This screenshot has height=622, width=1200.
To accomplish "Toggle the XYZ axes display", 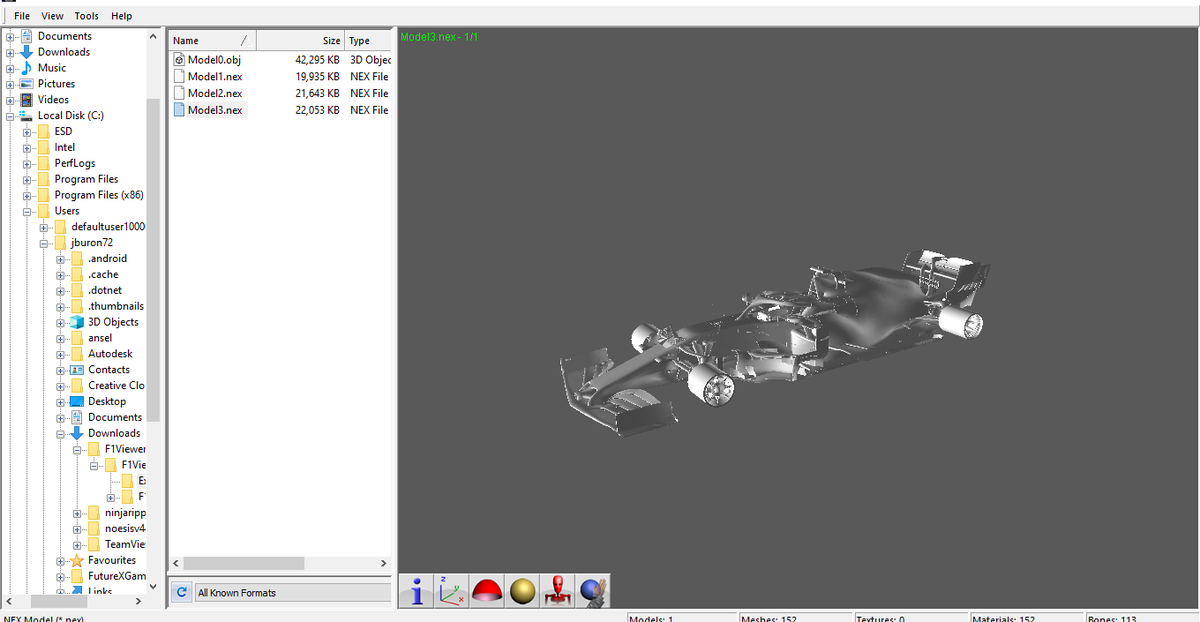I will click(x=451, y=591).
